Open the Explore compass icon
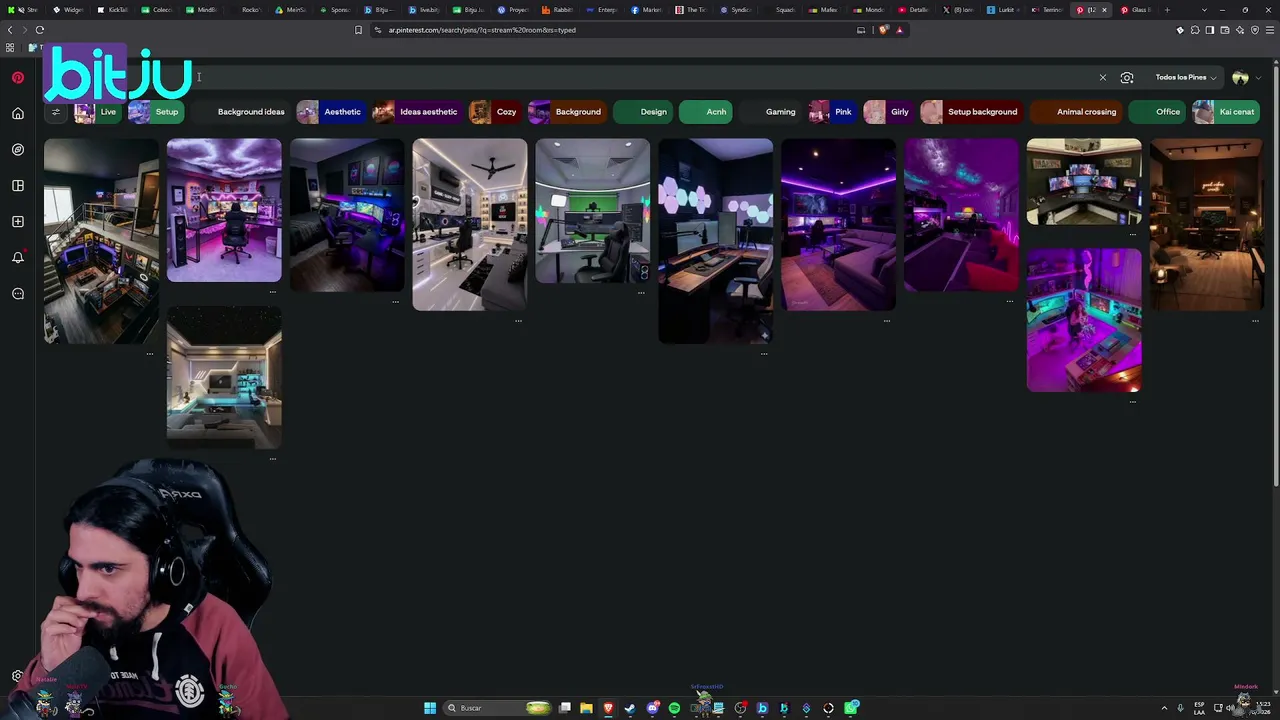Viewport: 1280px width, 720px height. [18, 150]
